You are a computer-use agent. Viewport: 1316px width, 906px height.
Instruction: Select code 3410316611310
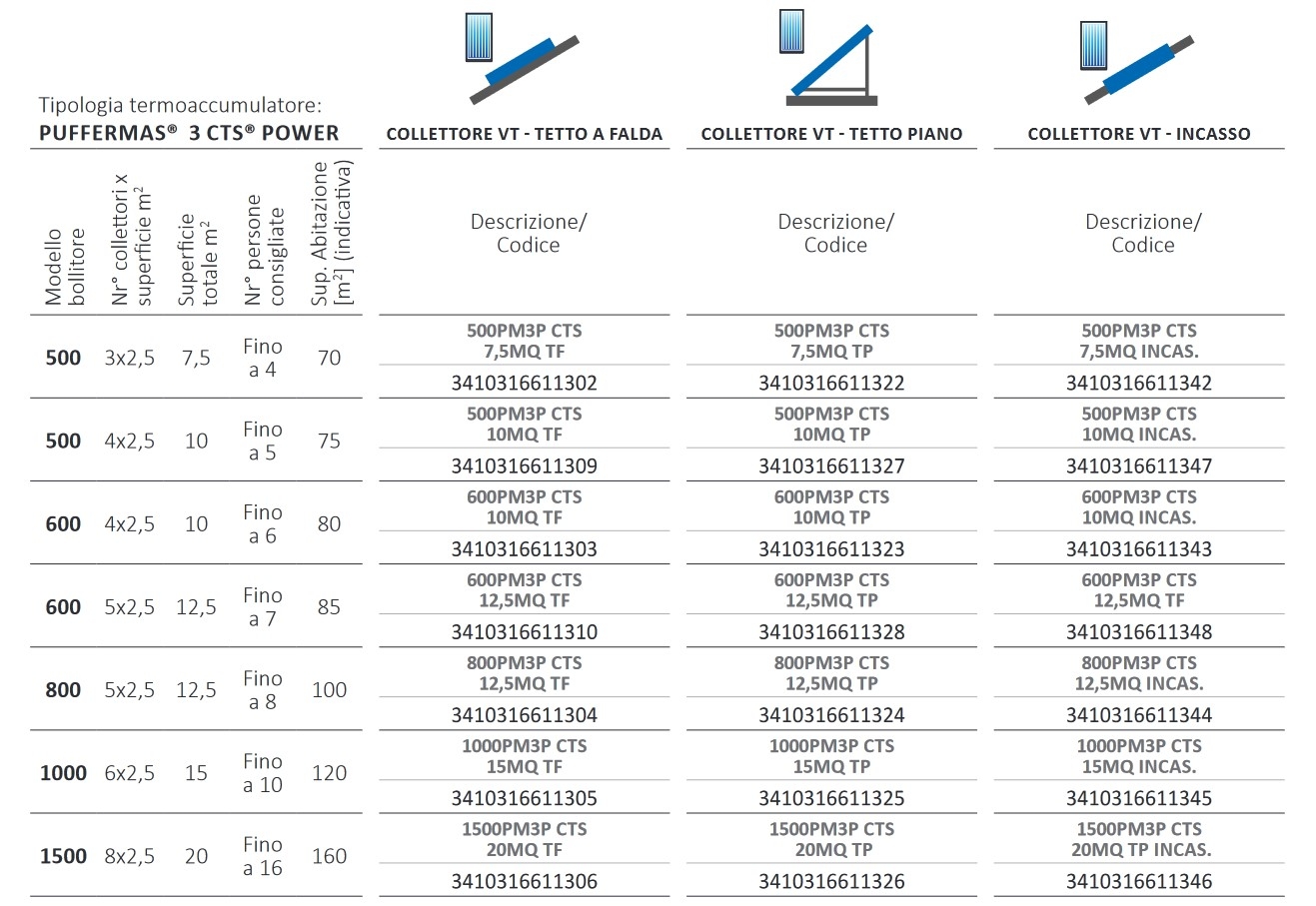pyautogui.click(x=525, y=631)
